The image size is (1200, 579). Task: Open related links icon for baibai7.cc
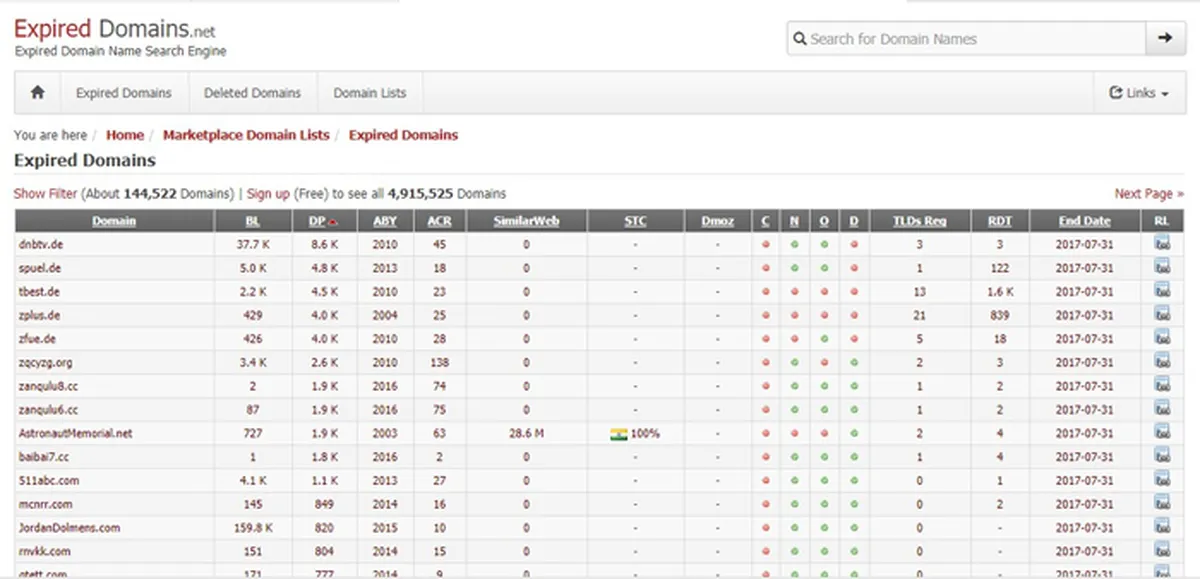click(x=1161, y=457)
